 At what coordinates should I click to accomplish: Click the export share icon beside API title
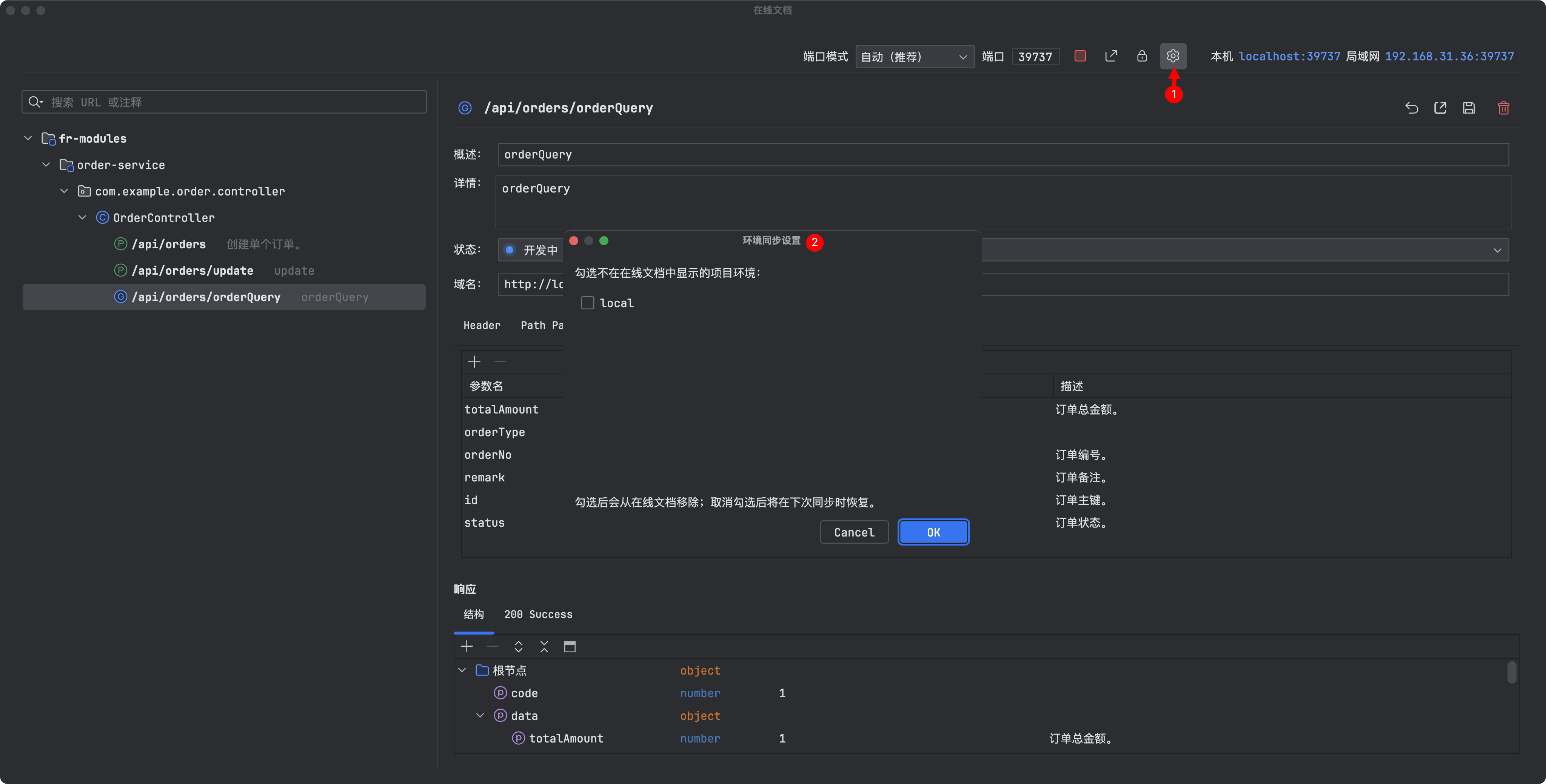tap(1440, 108)
